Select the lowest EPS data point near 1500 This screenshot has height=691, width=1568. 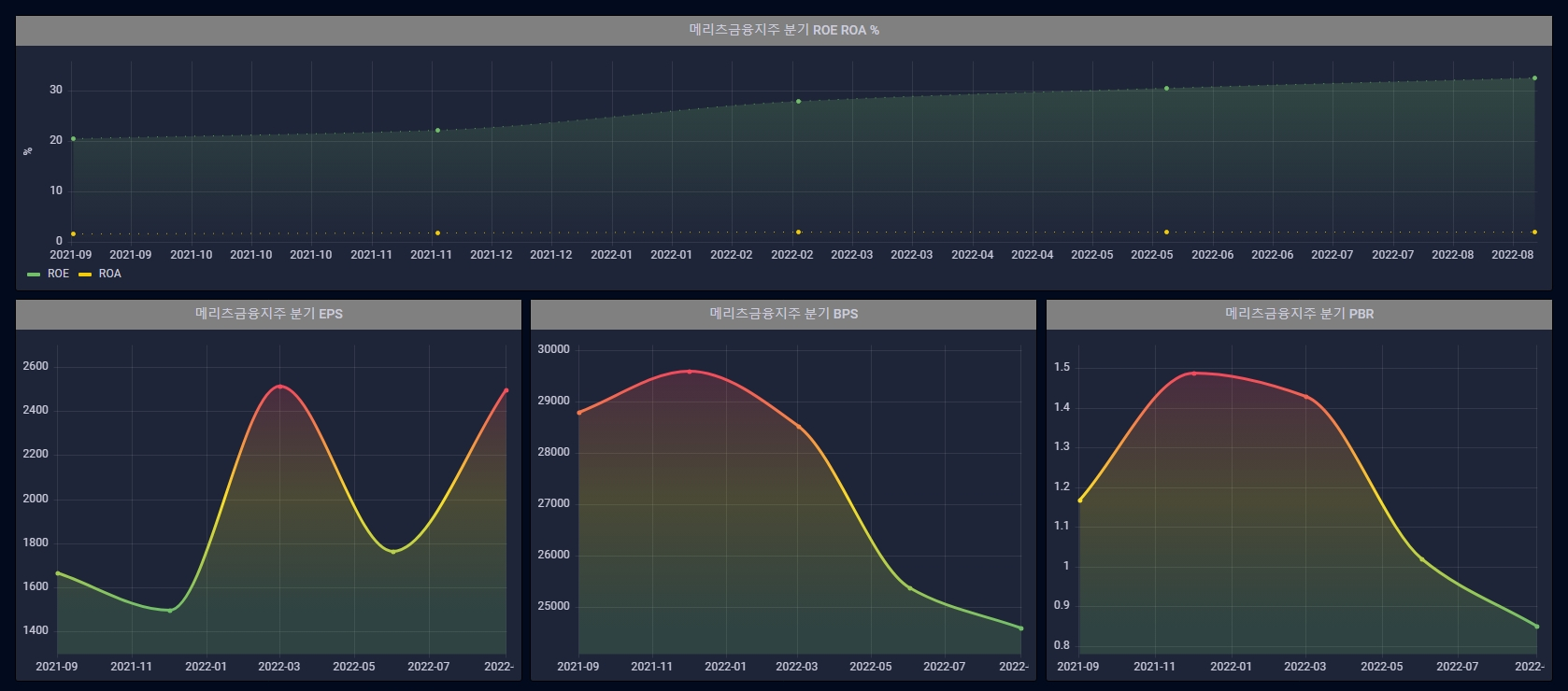tap(169, 611)
